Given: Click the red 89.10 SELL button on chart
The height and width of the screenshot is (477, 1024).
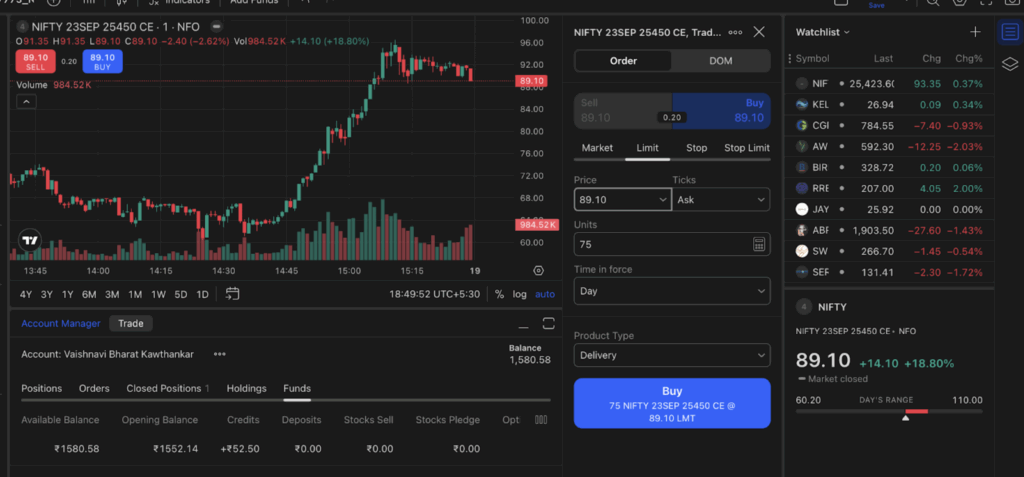Looking at the screenshot, I should tap(35, 61).
